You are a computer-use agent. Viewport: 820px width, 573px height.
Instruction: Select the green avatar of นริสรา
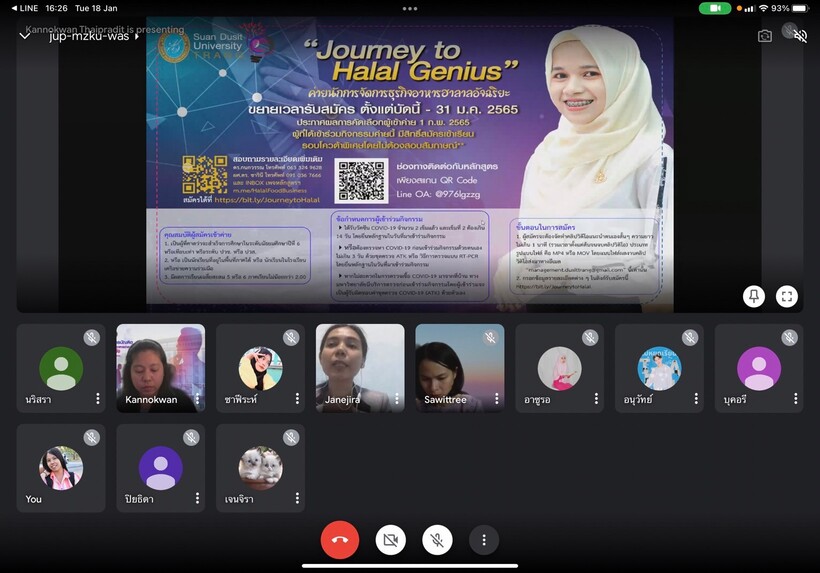(x=61, y=369)
